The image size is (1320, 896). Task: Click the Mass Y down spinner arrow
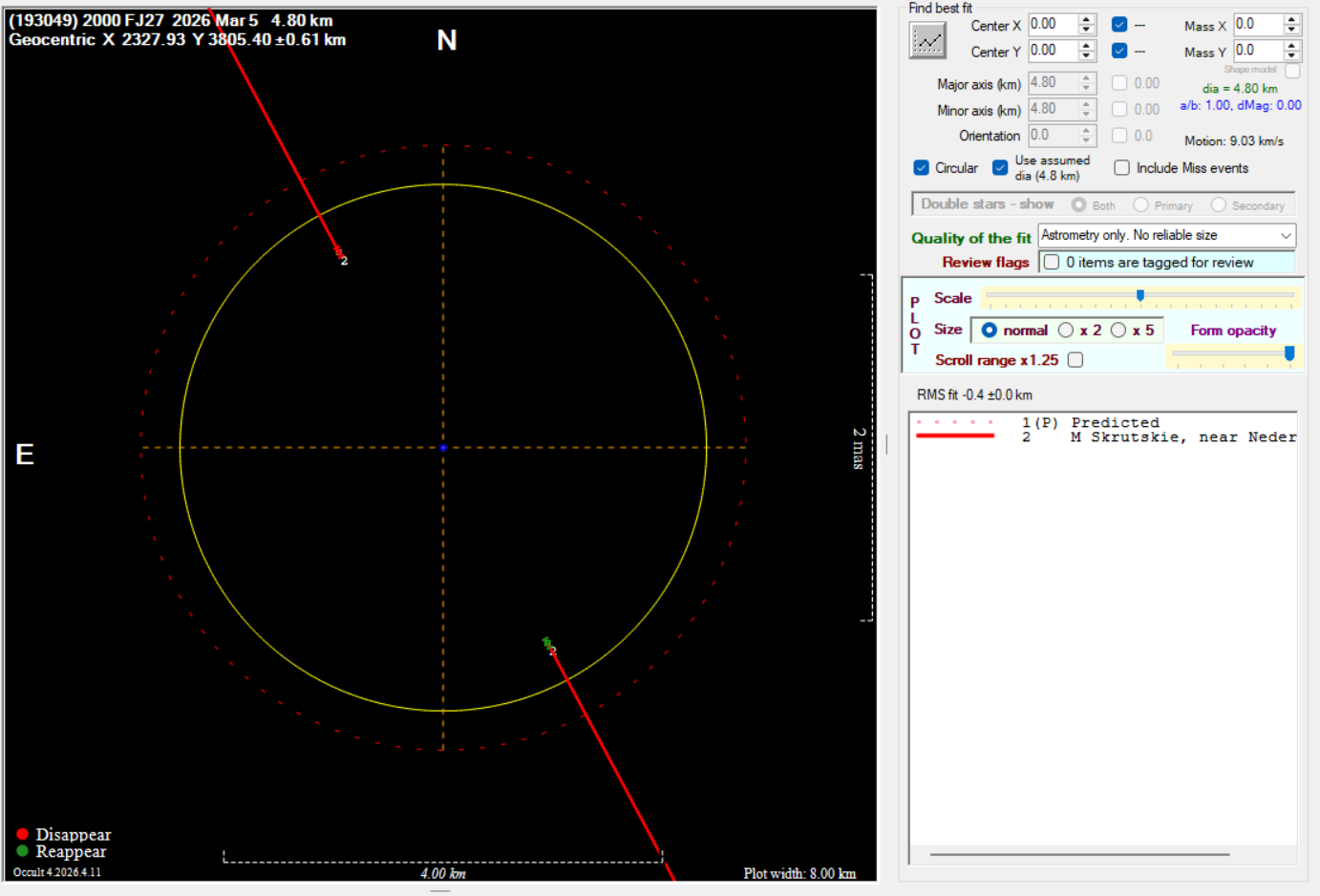click(x=1291, y=55)
